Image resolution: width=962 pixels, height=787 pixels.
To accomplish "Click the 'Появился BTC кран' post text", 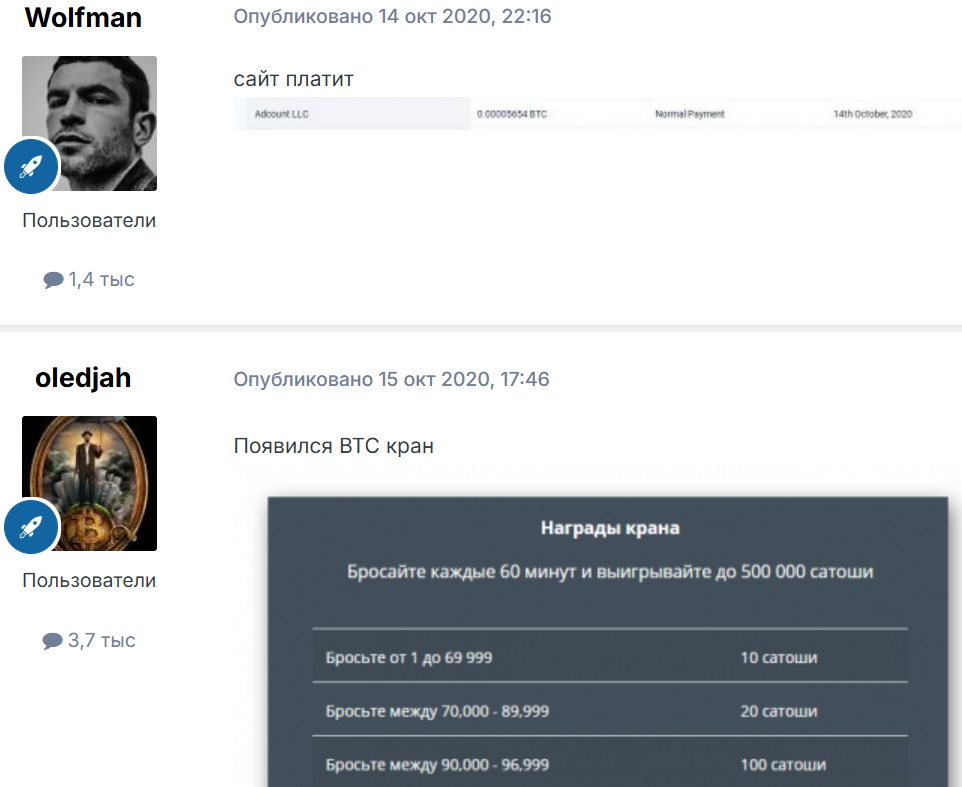I will point(334,446).
